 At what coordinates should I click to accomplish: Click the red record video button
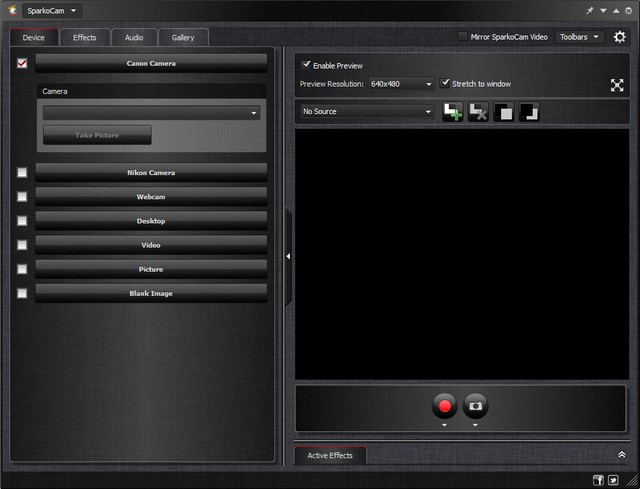[445, 405]
